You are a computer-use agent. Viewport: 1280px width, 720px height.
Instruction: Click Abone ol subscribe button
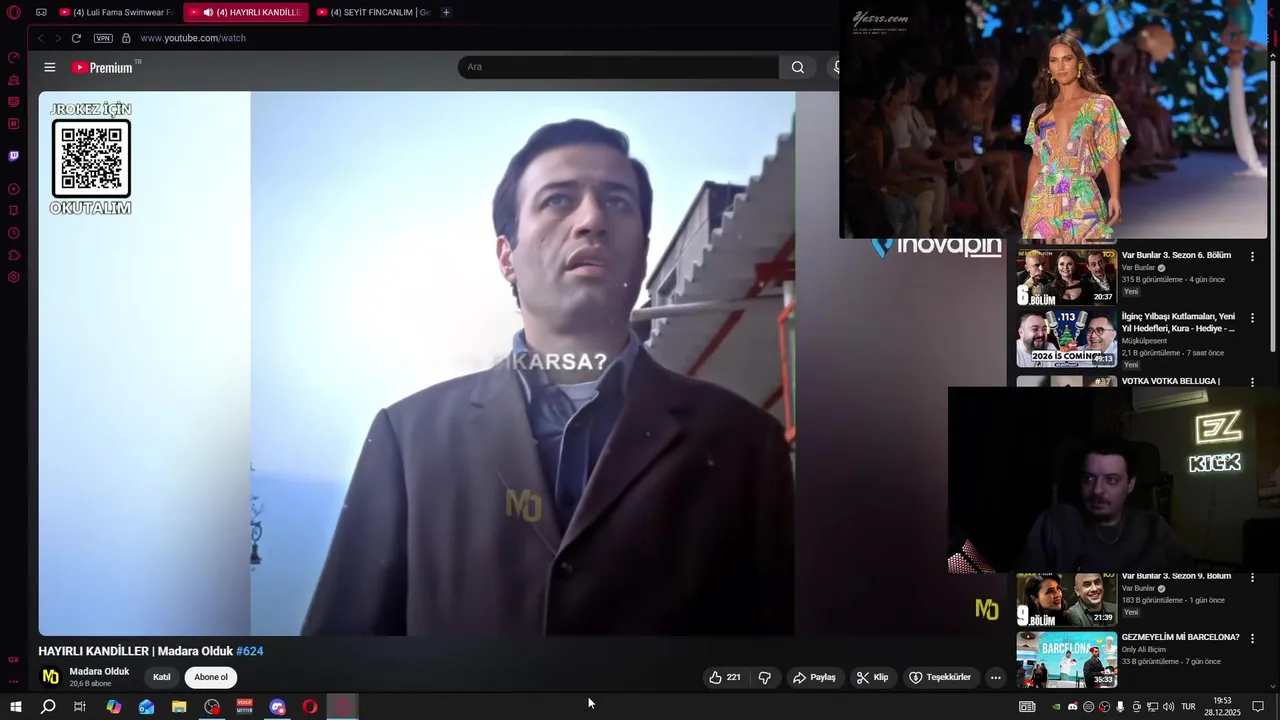point(211,677)
